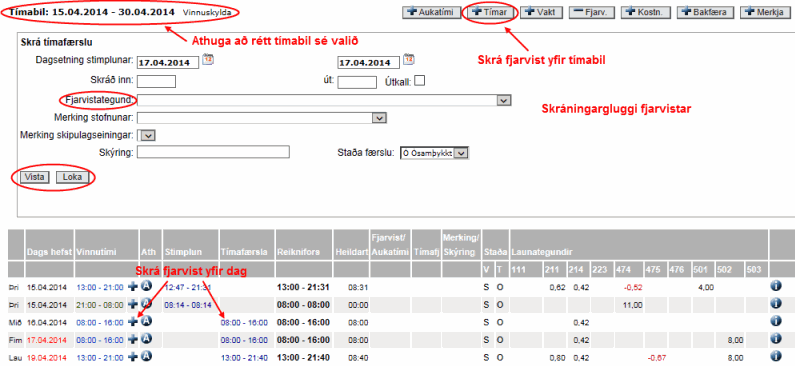Screen dimensions: 795x366
Task: Click the red date 19.04.2014
Action: 47,358
